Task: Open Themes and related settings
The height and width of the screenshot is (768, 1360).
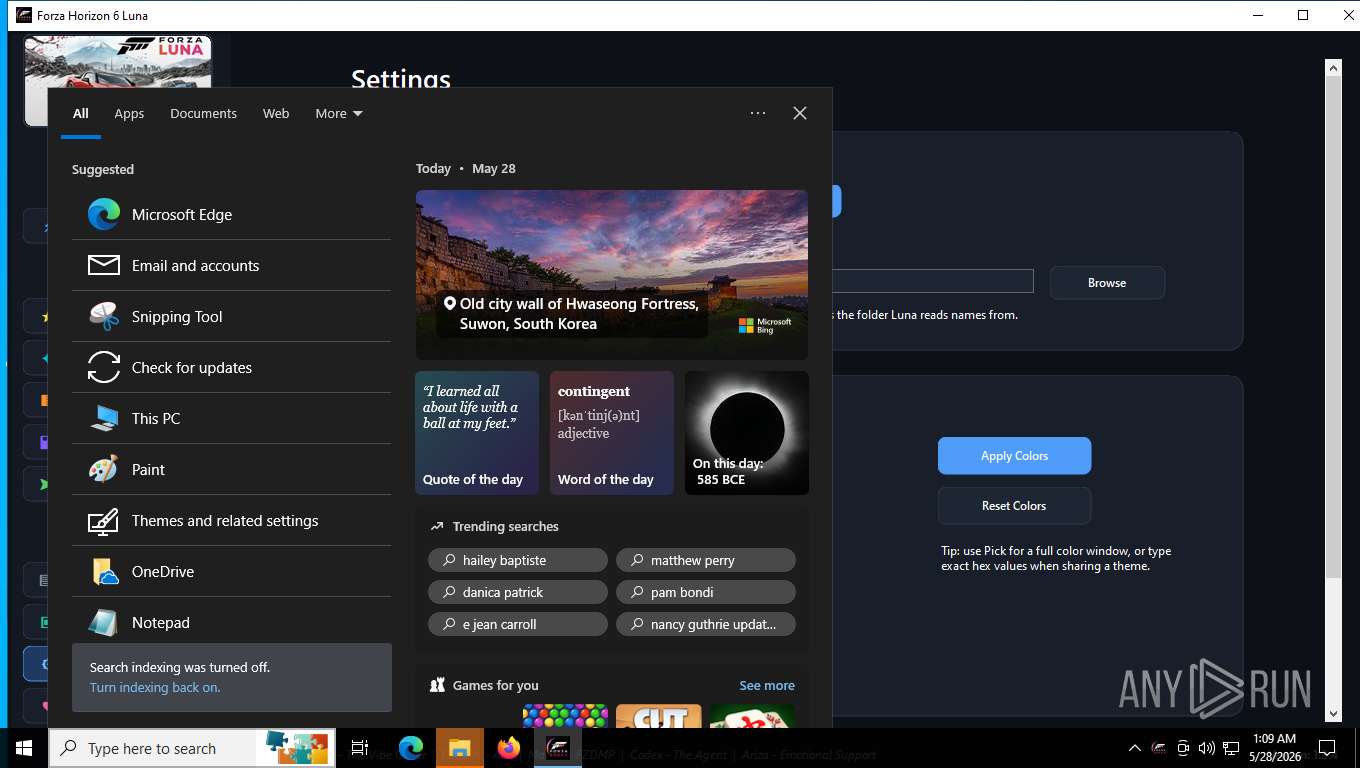Action: [x=231, y=520]
